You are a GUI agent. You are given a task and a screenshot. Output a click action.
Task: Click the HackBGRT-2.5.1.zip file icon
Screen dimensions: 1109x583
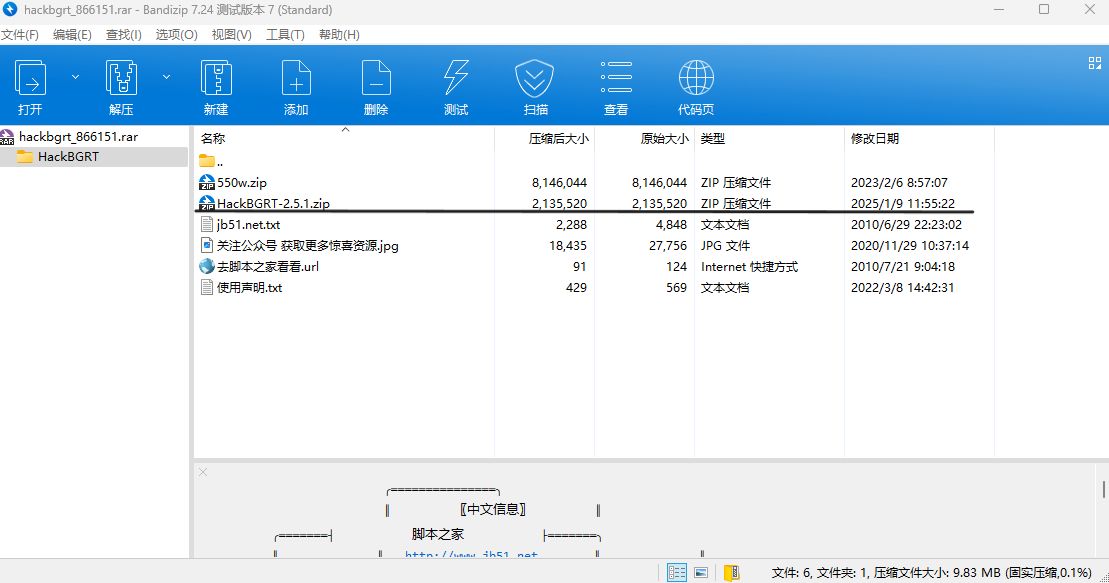coord(207,204)
